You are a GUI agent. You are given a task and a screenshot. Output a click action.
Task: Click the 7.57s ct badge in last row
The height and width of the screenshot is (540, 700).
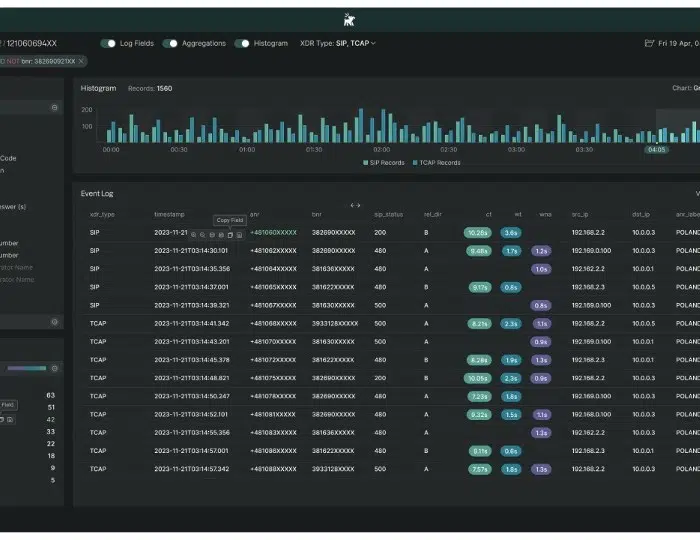pyautogui.click(x=479, y=469)
